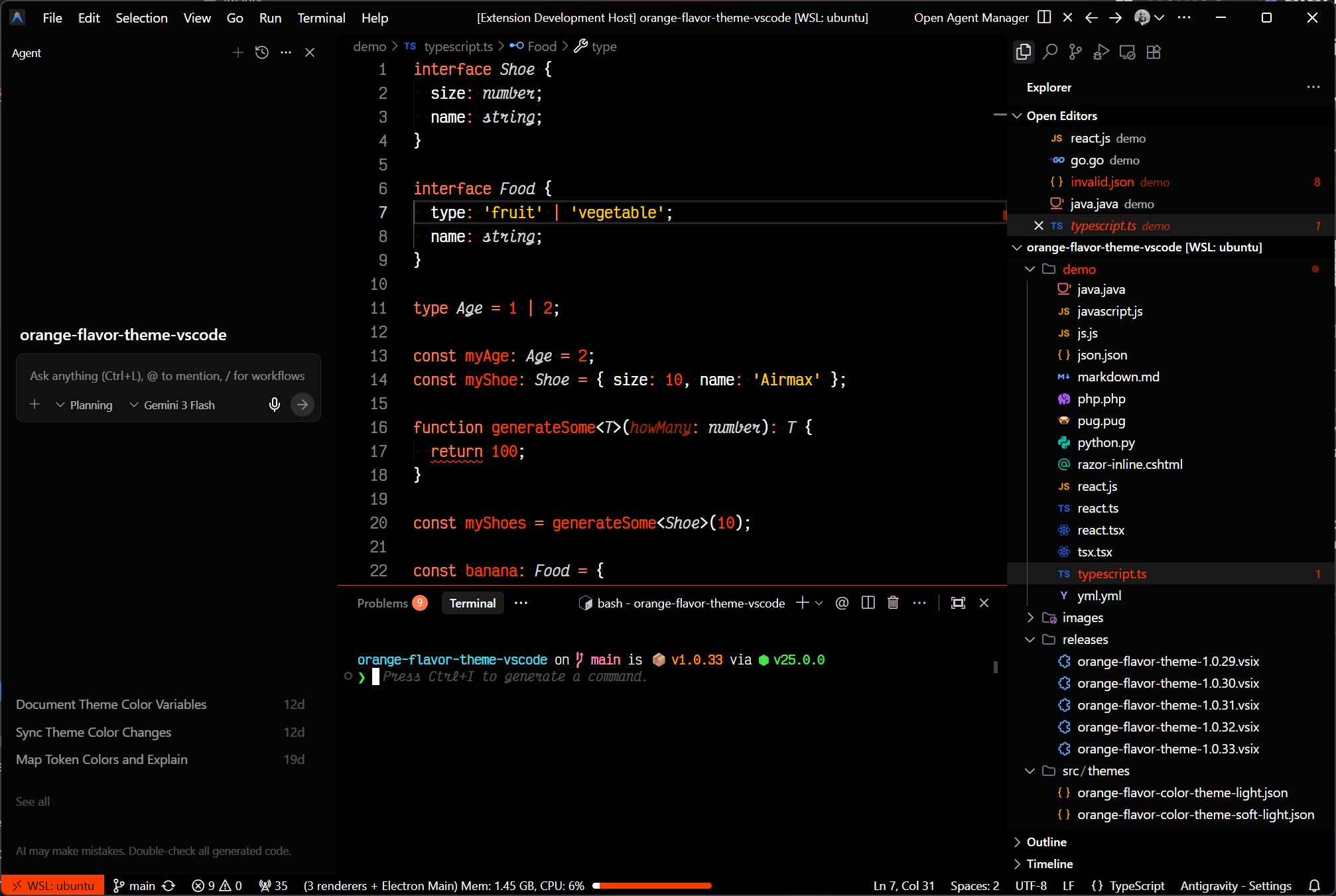Viewport: 1336px width, 896px height.
Task: Create a new terminal with plus icon
Action: pyautogui.click(x=802, y=603)
